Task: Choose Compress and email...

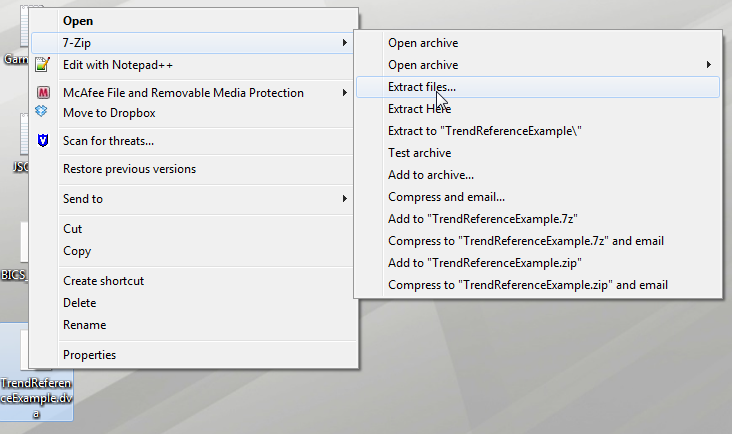Action: tap(446, 197)
